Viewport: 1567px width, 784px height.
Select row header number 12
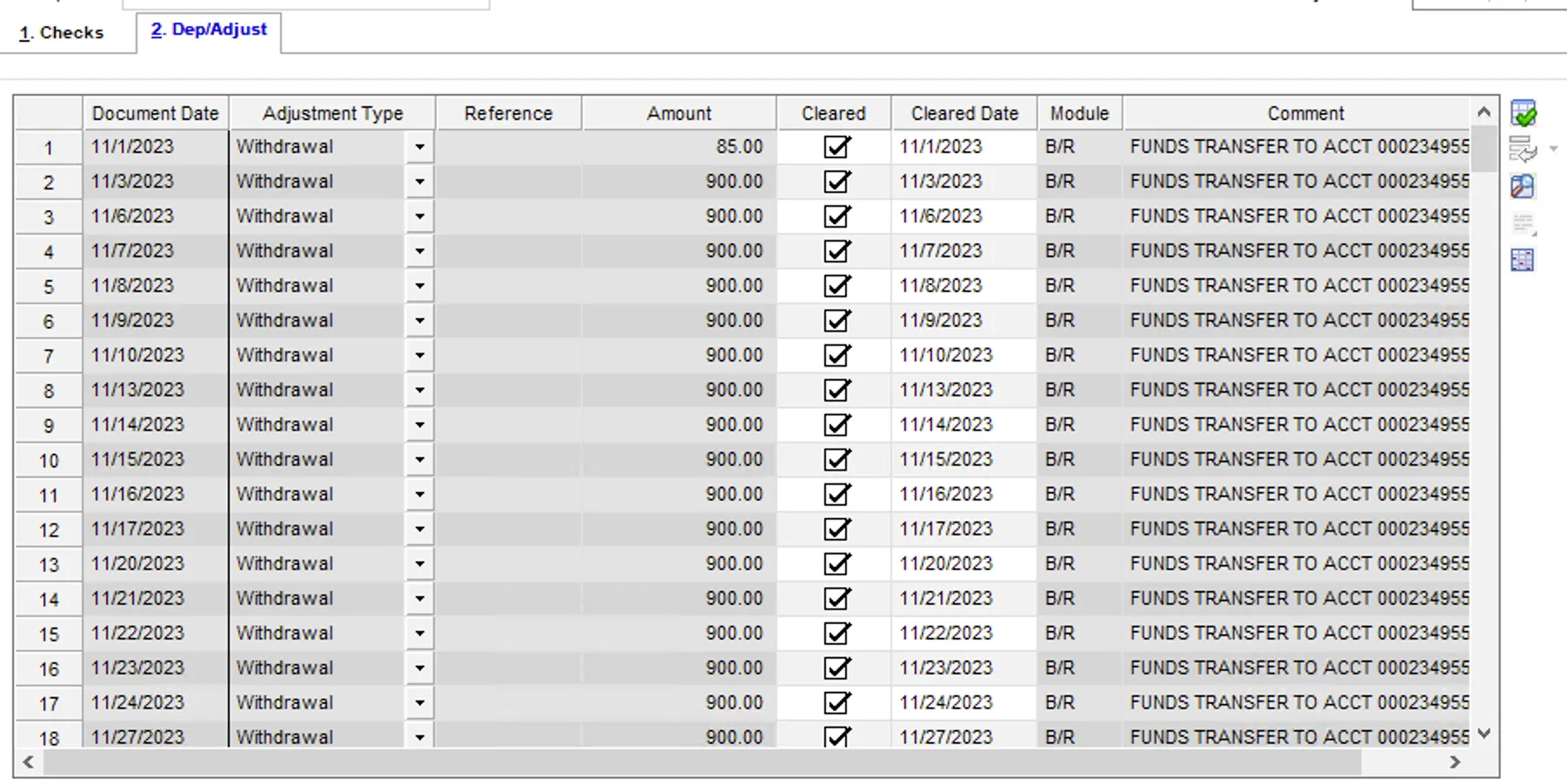tap(49, 530)
